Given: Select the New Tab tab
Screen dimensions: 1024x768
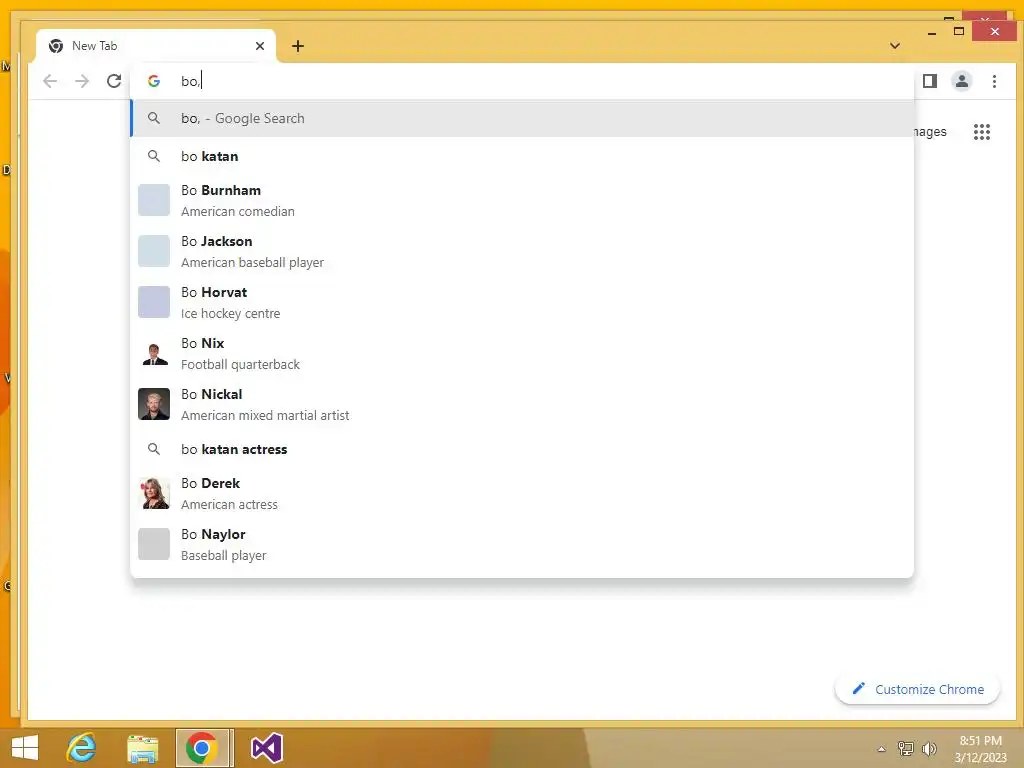Looking at the screenshot, I should 156,46.
